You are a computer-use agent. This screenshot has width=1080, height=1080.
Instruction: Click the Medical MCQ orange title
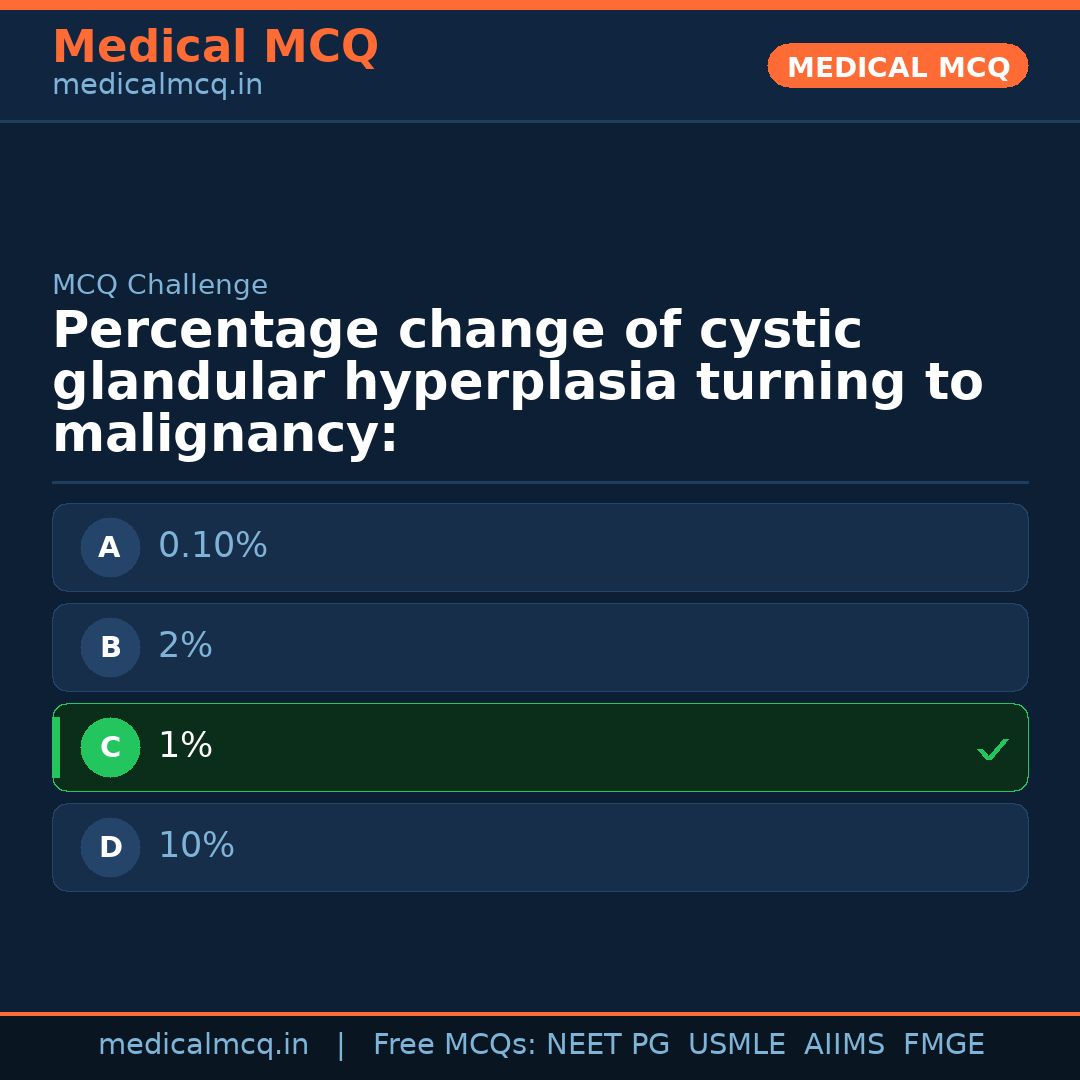(x=215, y=47)
